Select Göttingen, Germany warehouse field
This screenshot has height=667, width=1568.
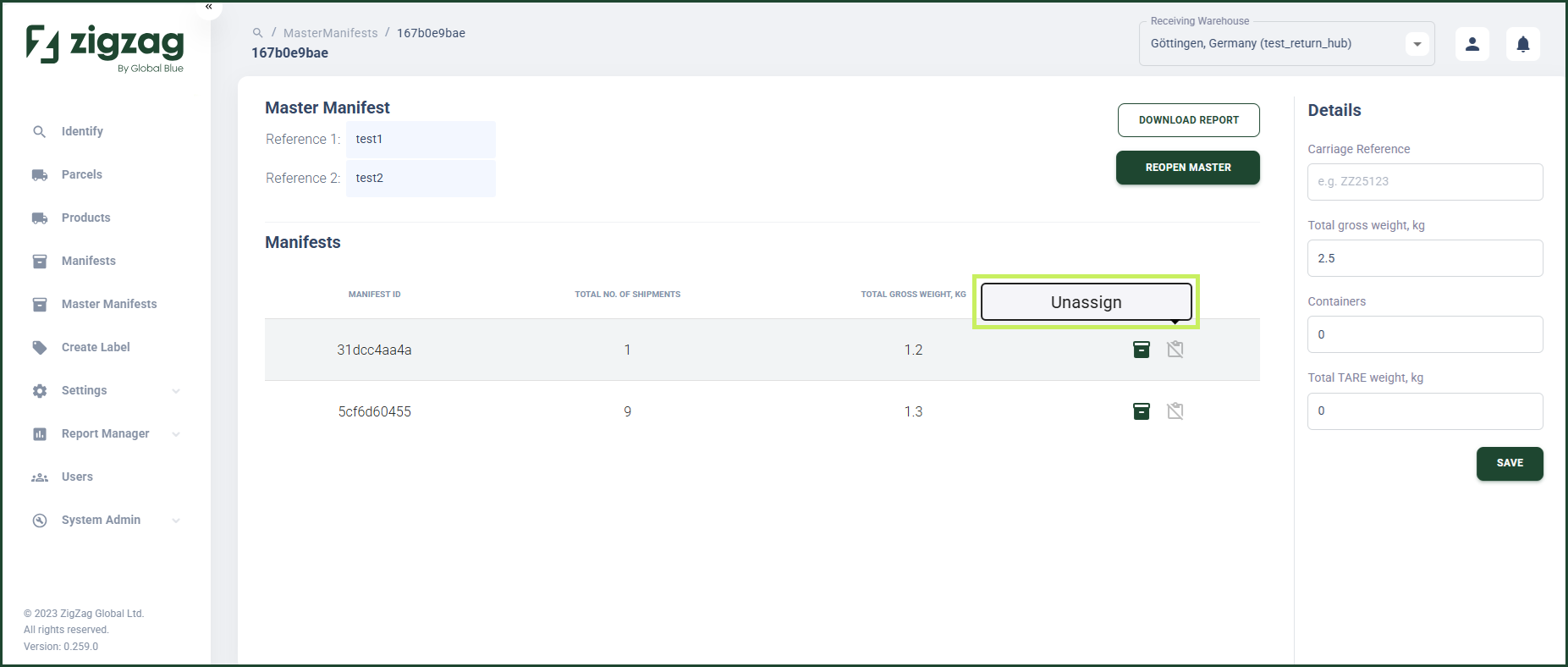(x=1286, y=44)
